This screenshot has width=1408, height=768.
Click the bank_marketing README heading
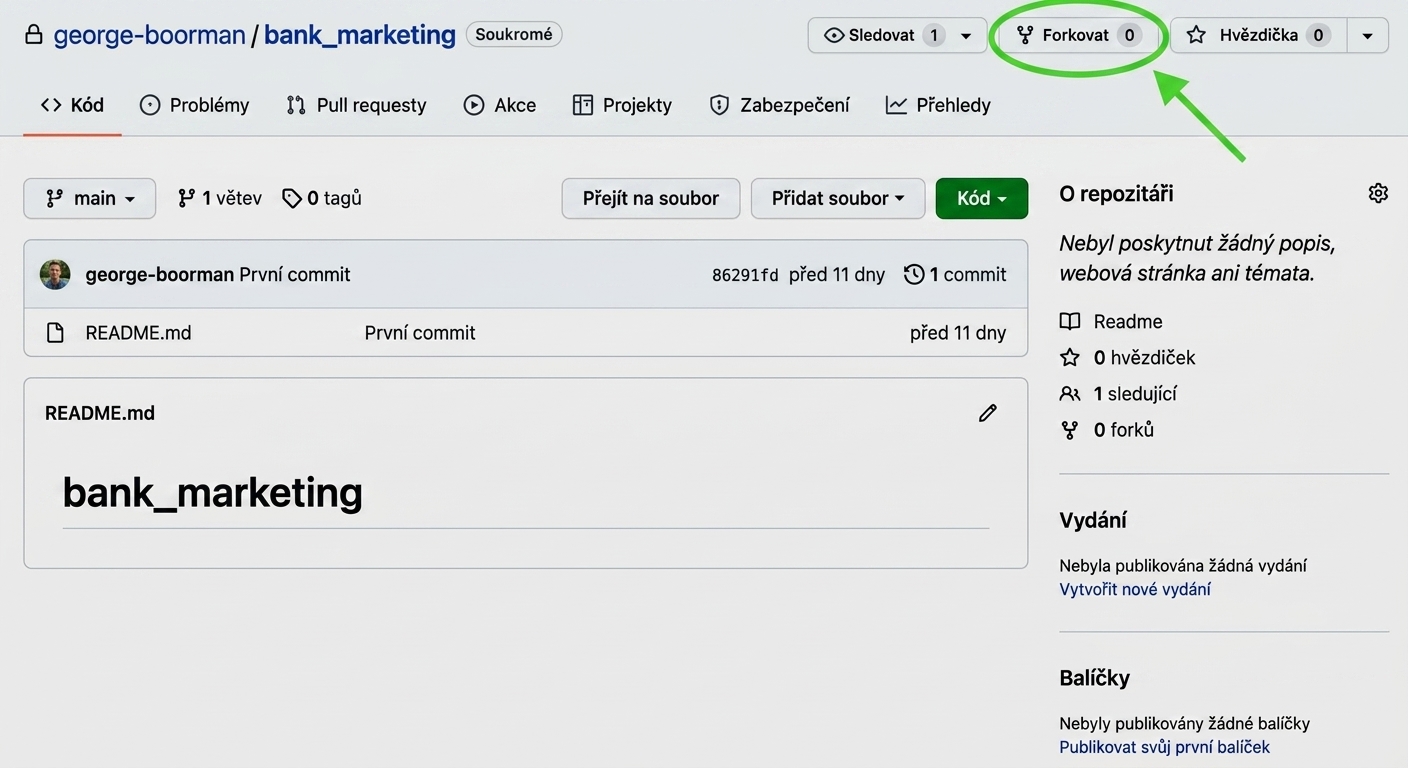click(x=213, y=492)
